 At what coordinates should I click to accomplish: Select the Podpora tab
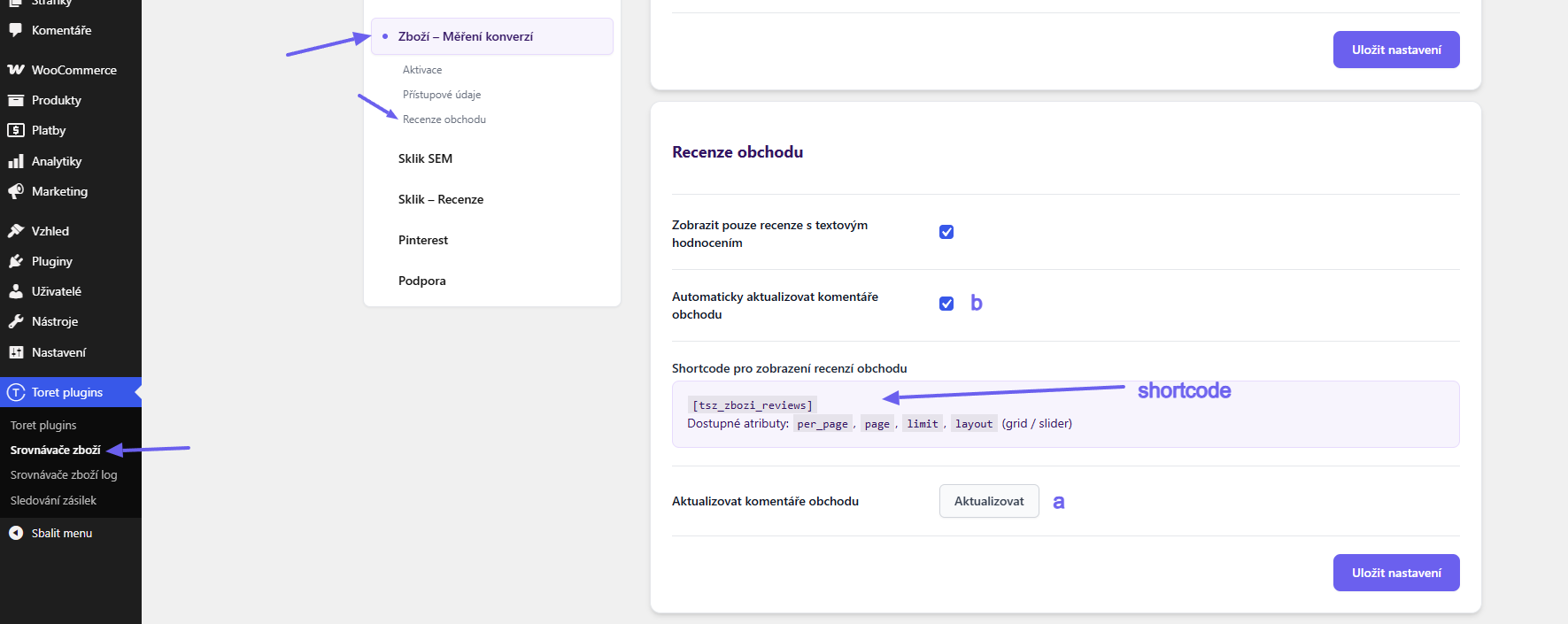coord(422,281)
